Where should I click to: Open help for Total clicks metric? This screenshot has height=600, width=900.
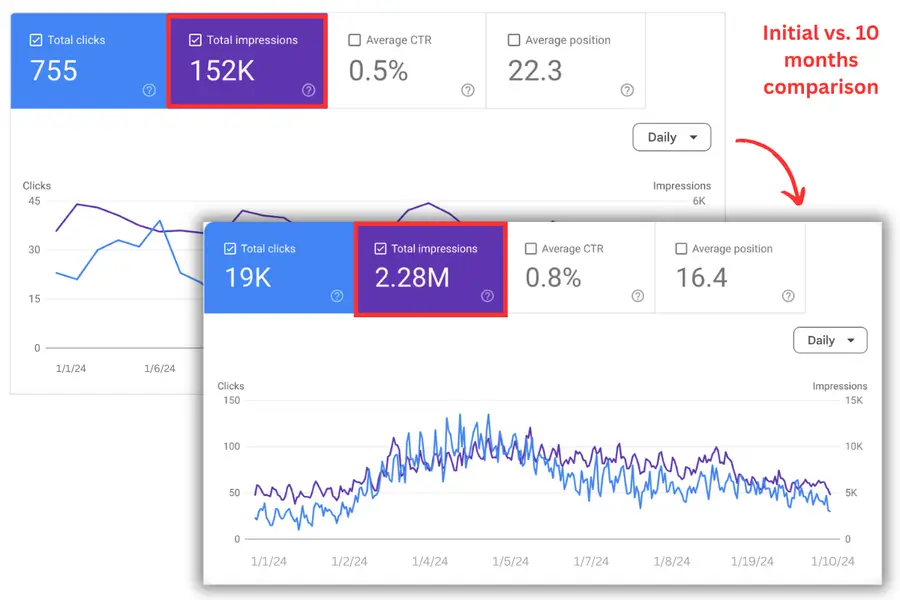click(x=148, y=91)
